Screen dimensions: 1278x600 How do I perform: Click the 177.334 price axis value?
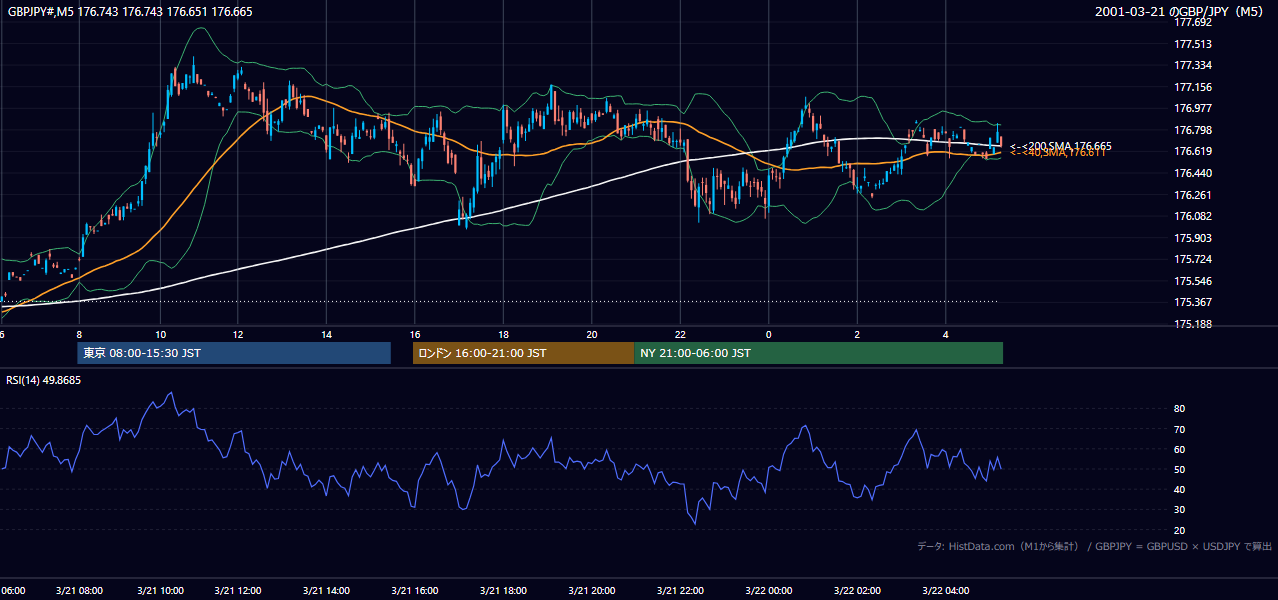pos(1192,65)
